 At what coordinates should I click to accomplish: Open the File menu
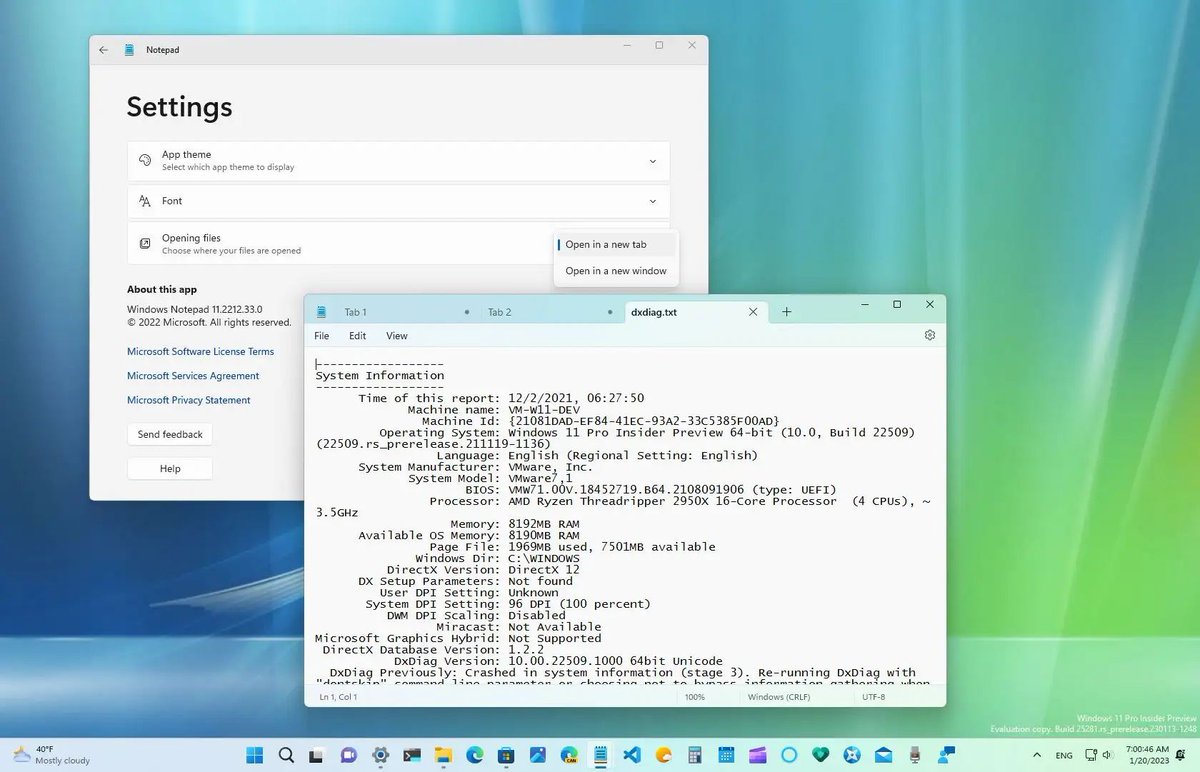point(321,335)
